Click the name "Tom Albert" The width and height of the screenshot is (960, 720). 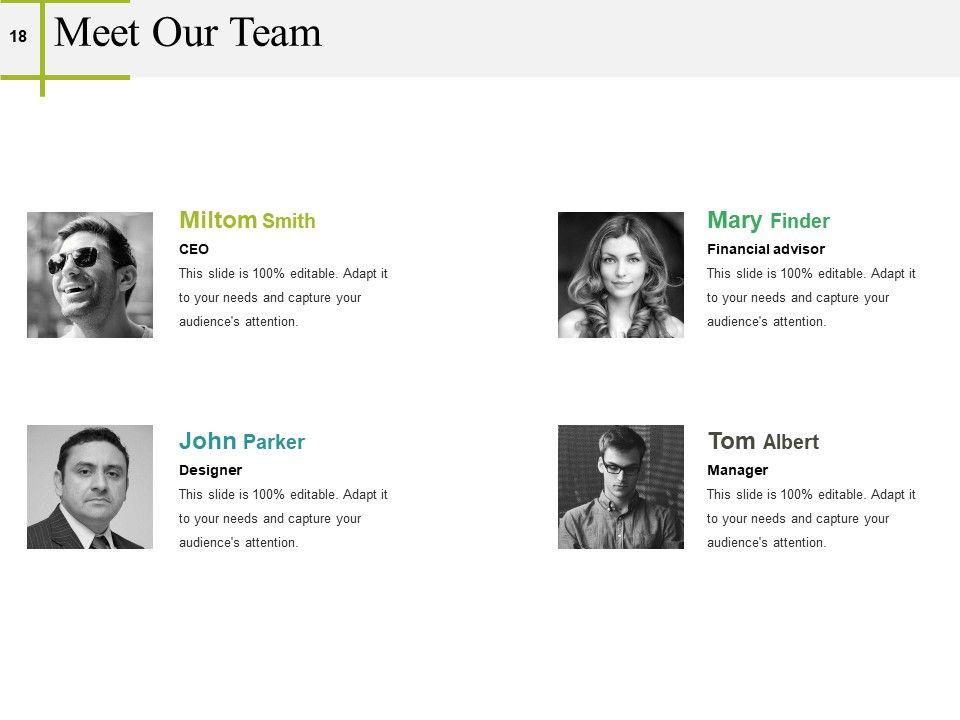(763, 441)
